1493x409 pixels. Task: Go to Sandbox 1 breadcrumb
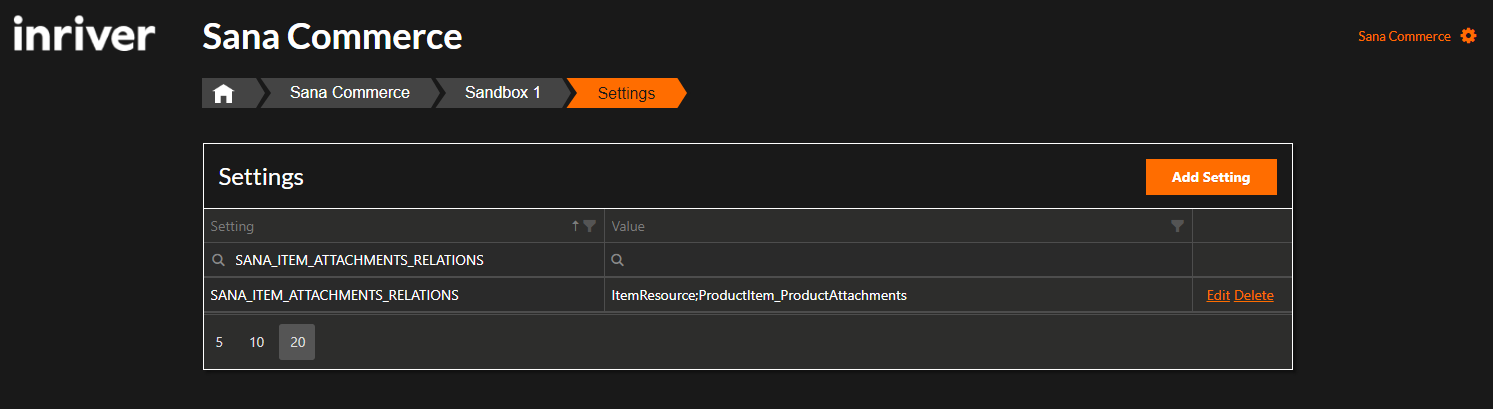click(503, 93)
